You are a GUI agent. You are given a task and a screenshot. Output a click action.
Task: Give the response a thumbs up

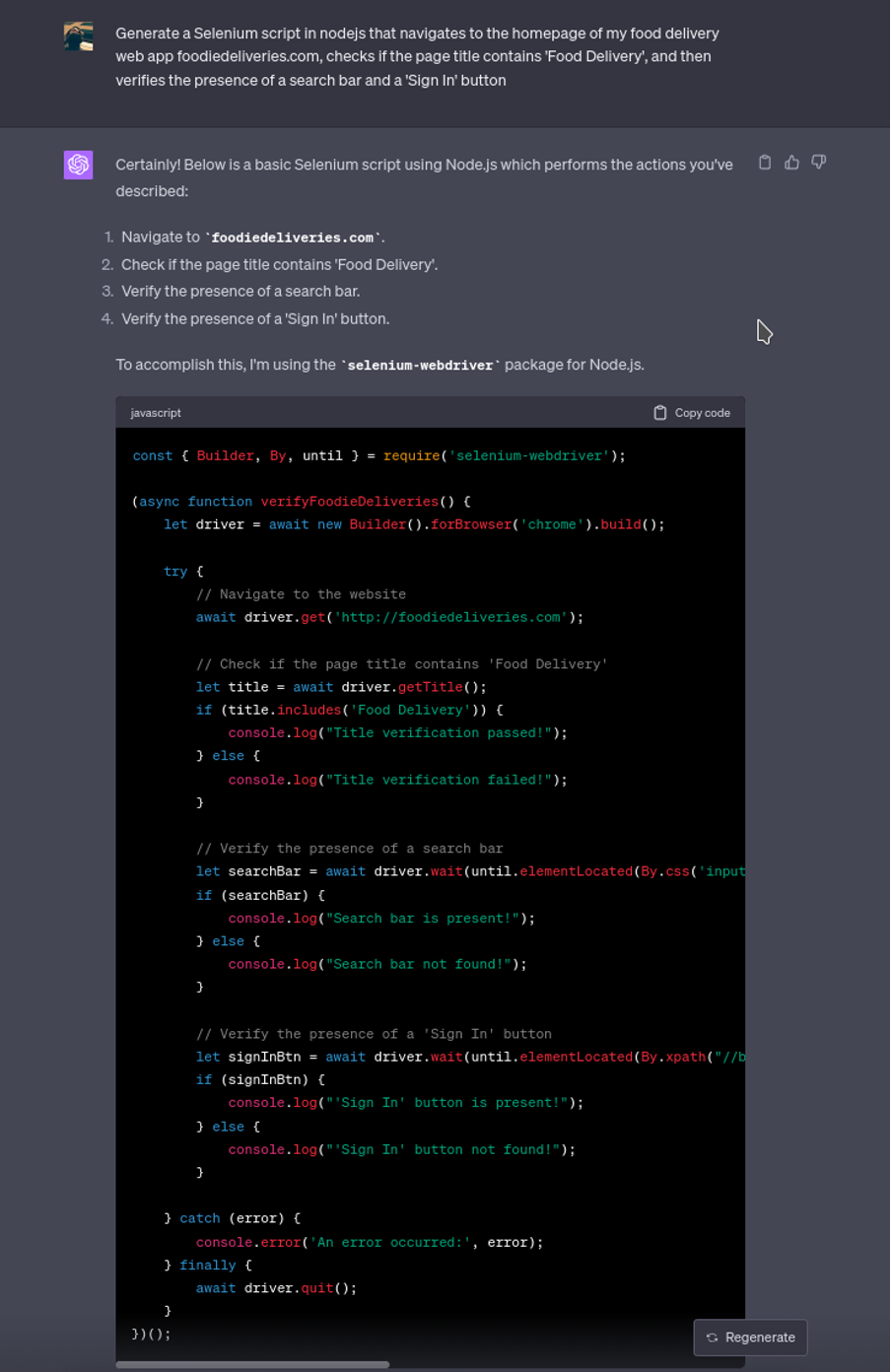[x=791, y=163]
